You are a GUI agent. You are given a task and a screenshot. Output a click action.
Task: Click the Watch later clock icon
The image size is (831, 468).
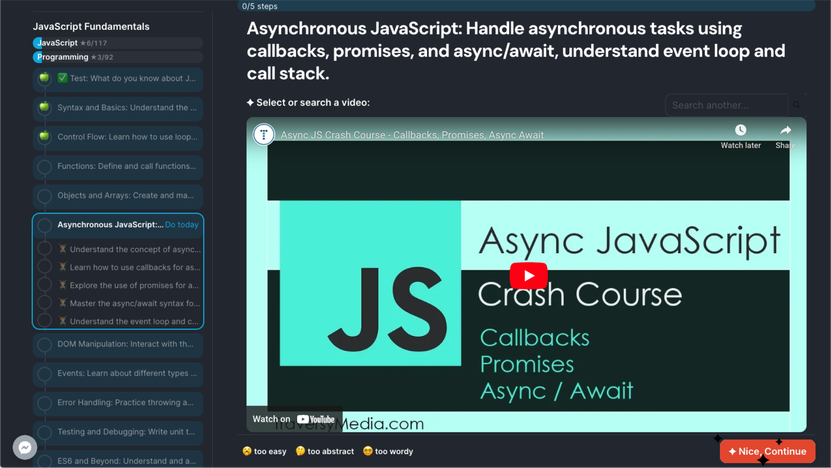740,130
